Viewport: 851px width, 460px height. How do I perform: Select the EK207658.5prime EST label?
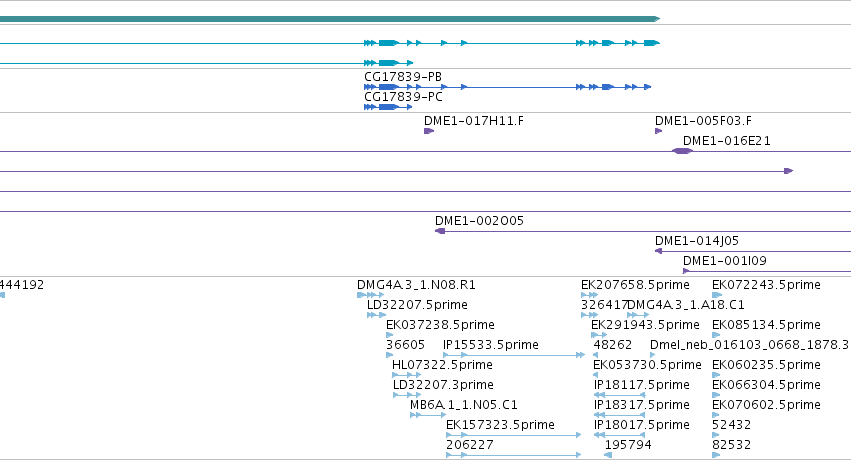click(635, 285)
